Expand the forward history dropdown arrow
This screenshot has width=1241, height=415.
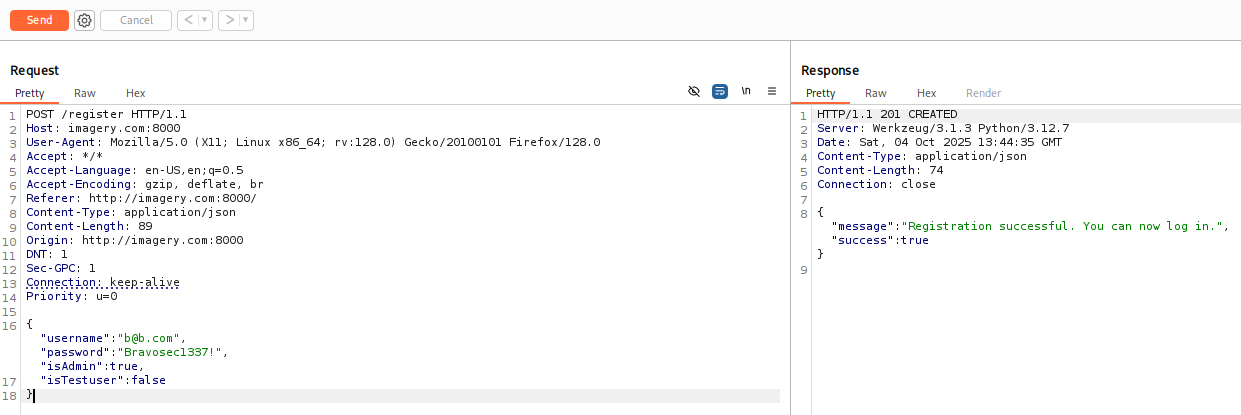(246, 20)
